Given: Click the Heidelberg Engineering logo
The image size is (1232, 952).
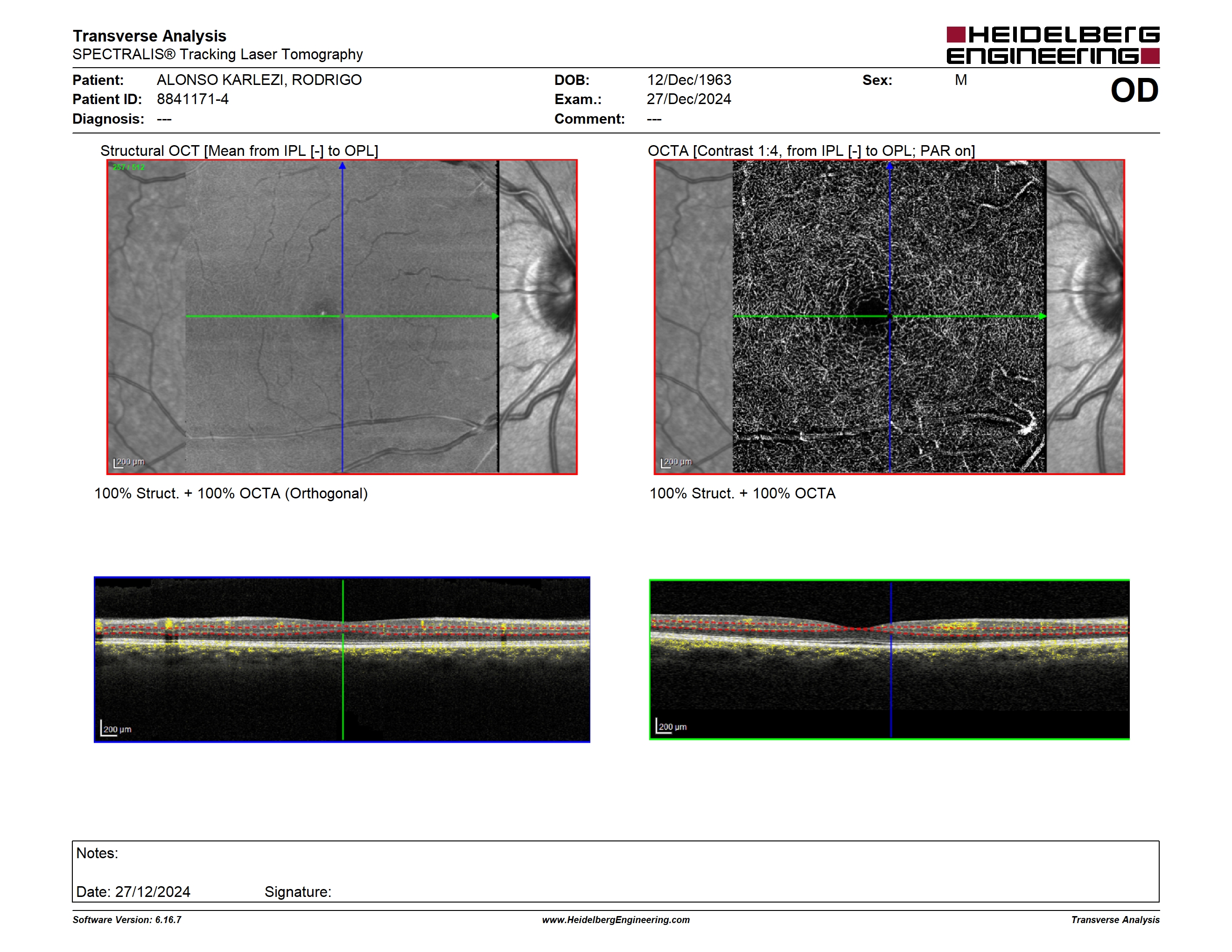Looking at the screenshot, I should (1053, 45).
